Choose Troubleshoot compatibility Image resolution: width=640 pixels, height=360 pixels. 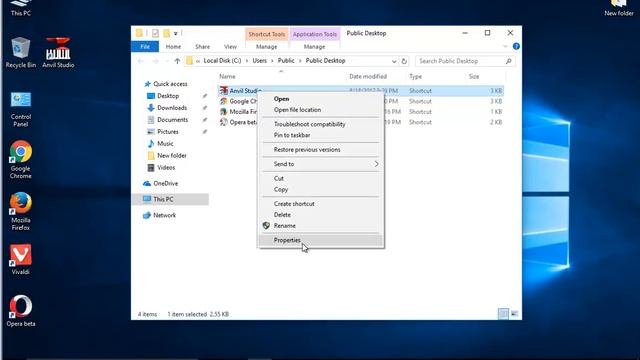321,124
